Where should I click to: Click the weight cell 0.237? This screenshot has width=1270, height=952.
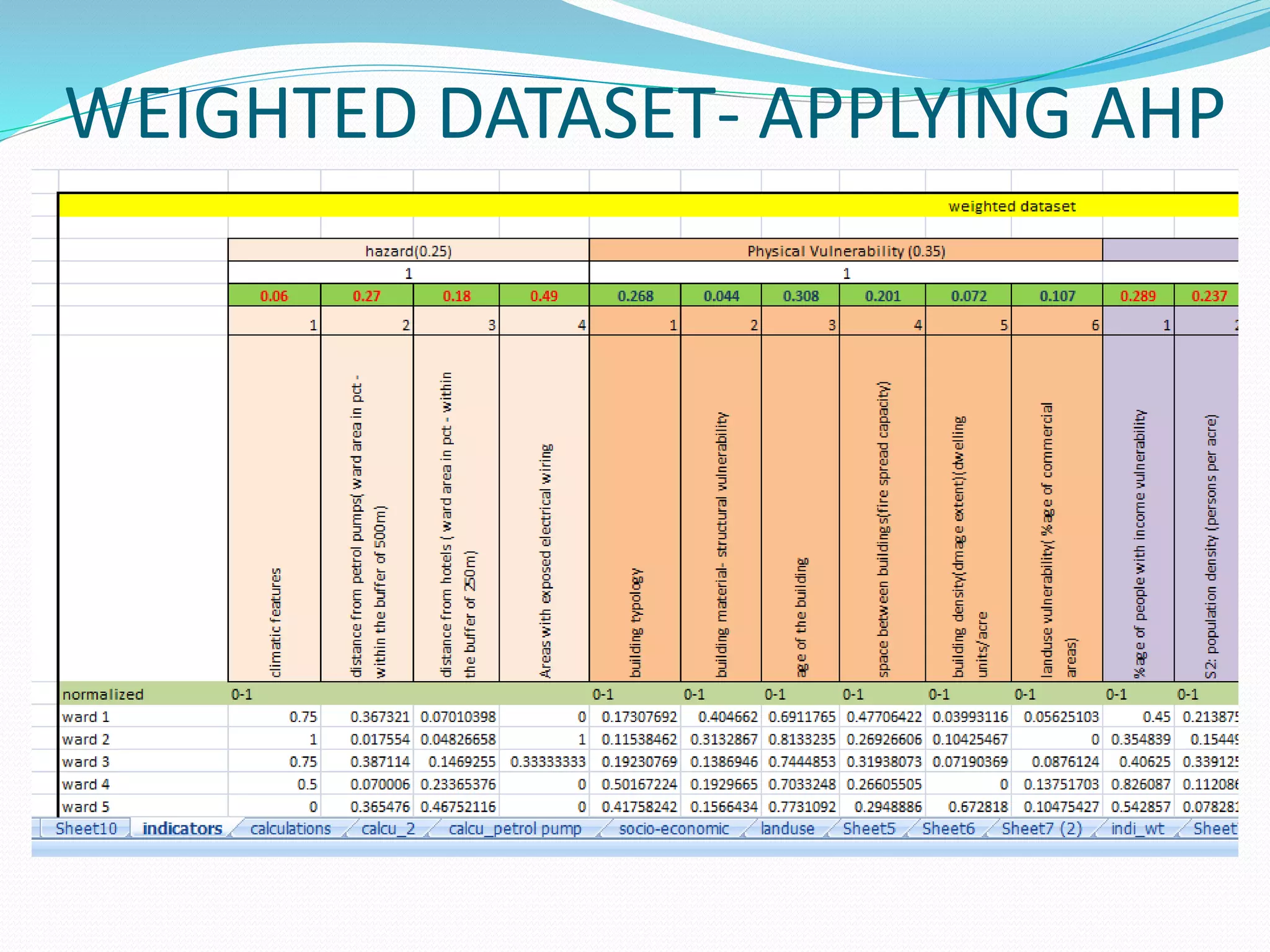(x=1207, y=296)
